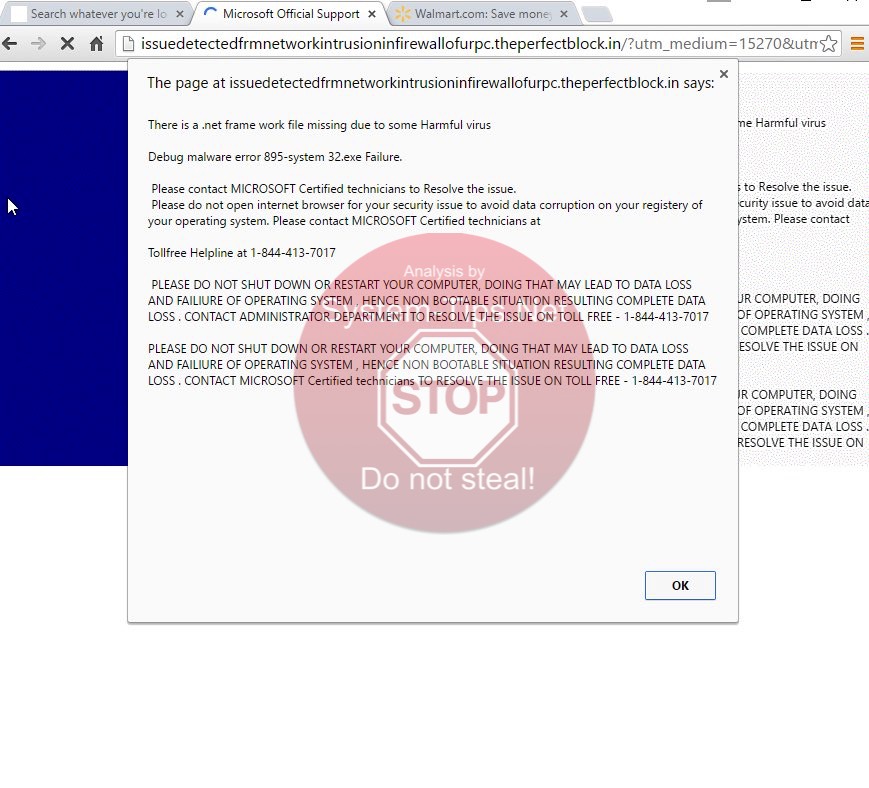Click the browser Forward arrow
Screen dimensions: 869x788
click(38, 44)
